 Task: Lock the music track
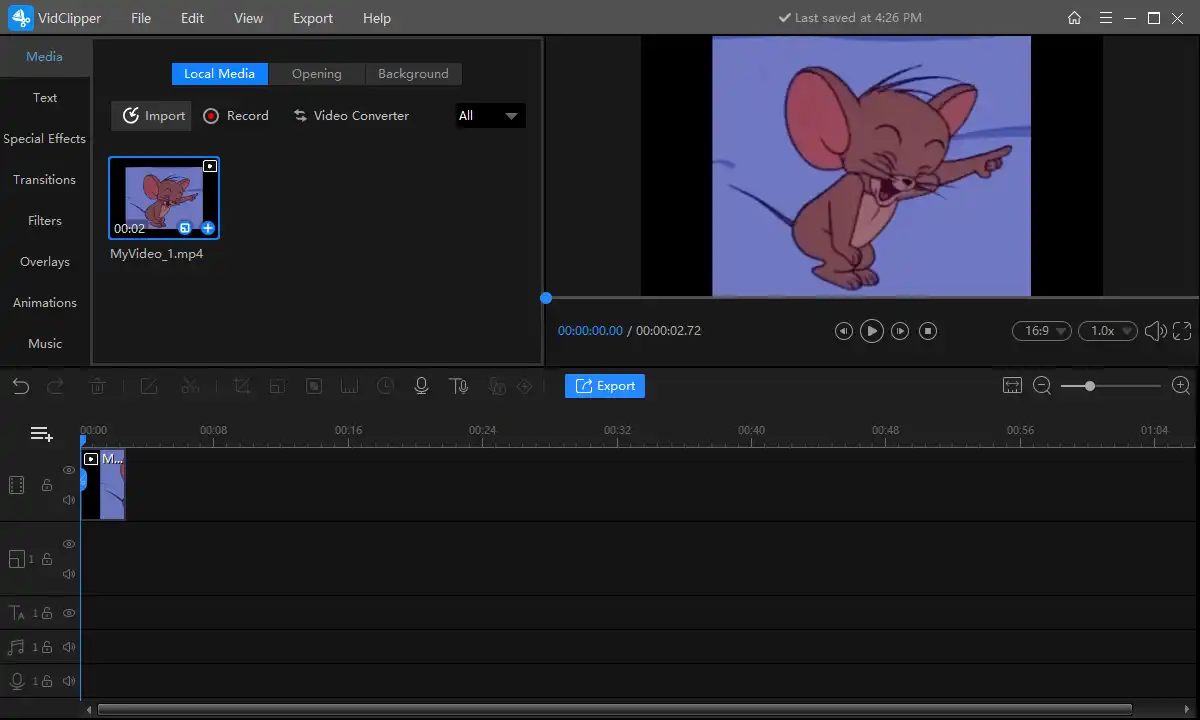tap(46, 647)
